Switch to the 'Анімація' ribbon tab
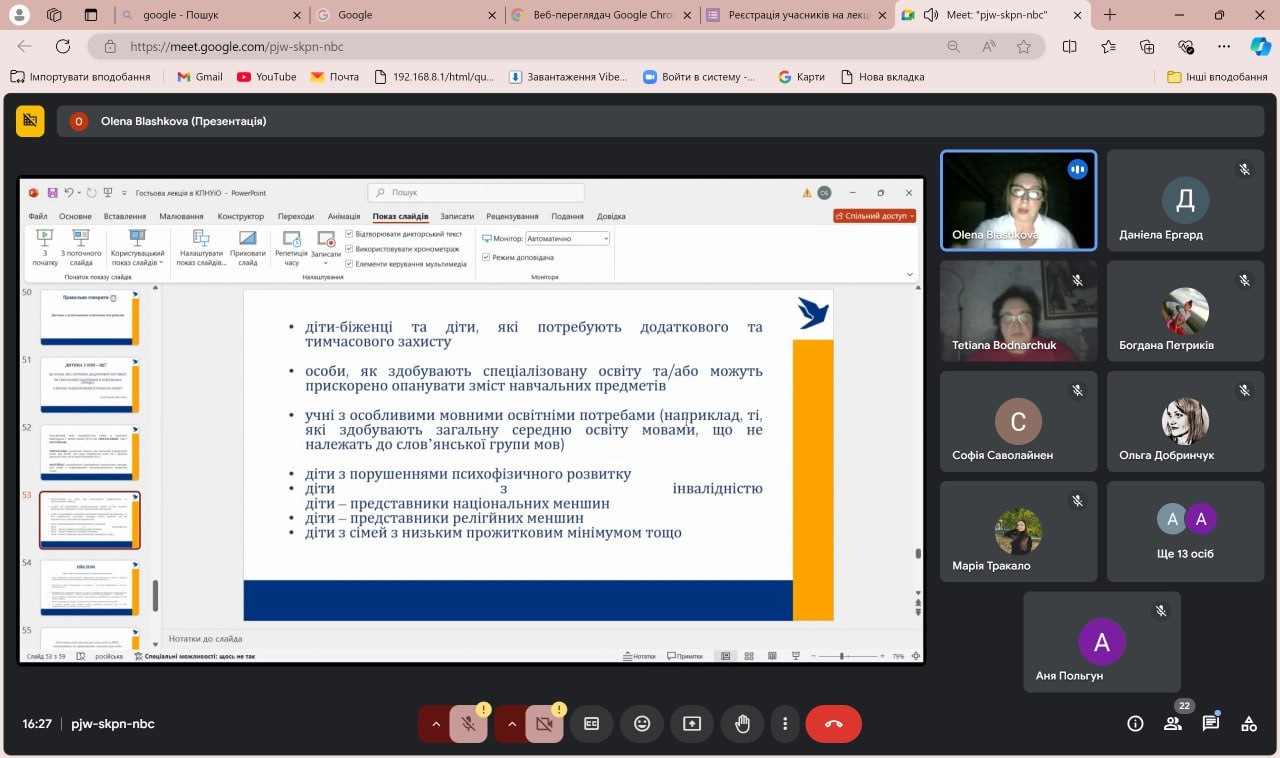 coord(343,216)
